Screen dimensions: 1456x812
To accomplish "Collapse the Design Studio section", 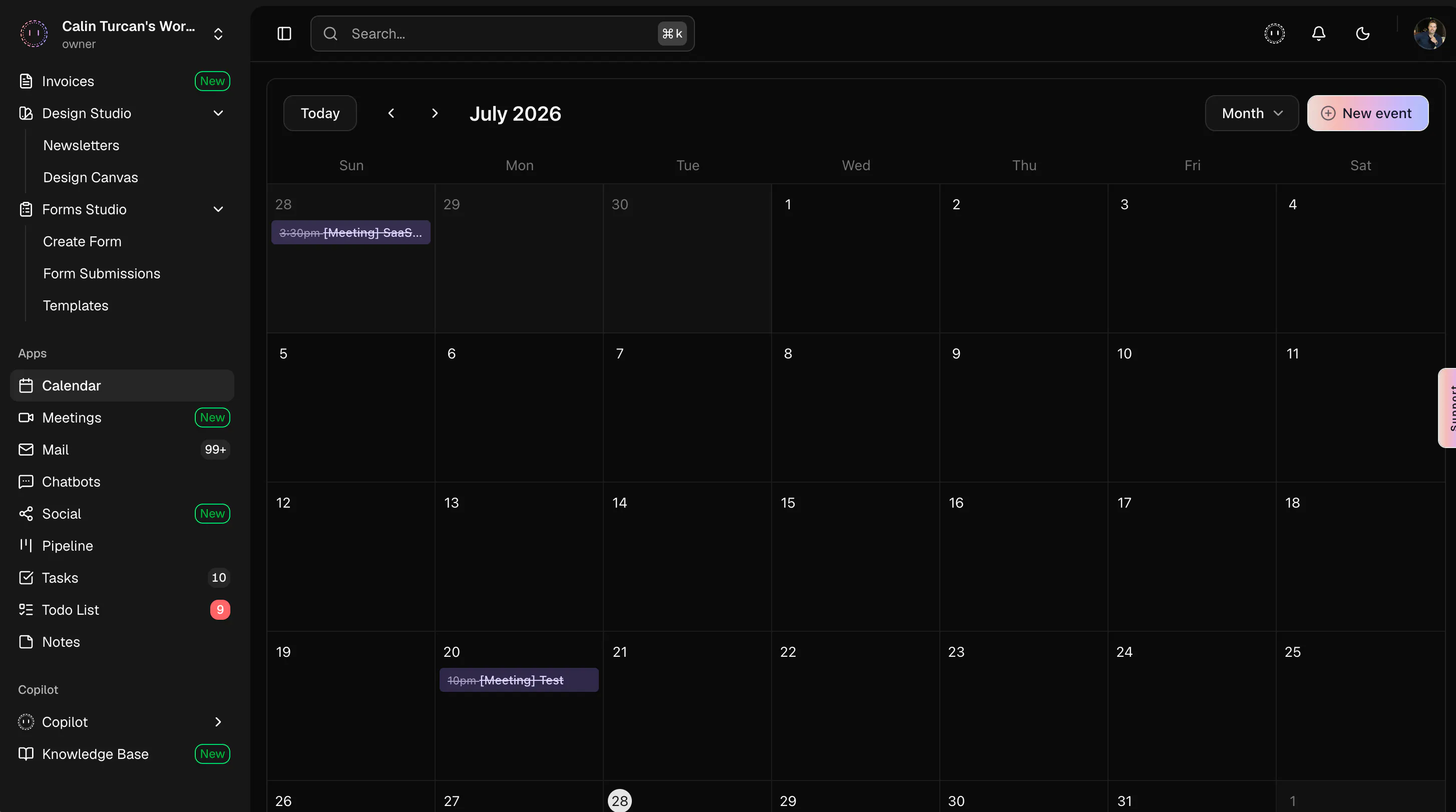I will [218, 114].
